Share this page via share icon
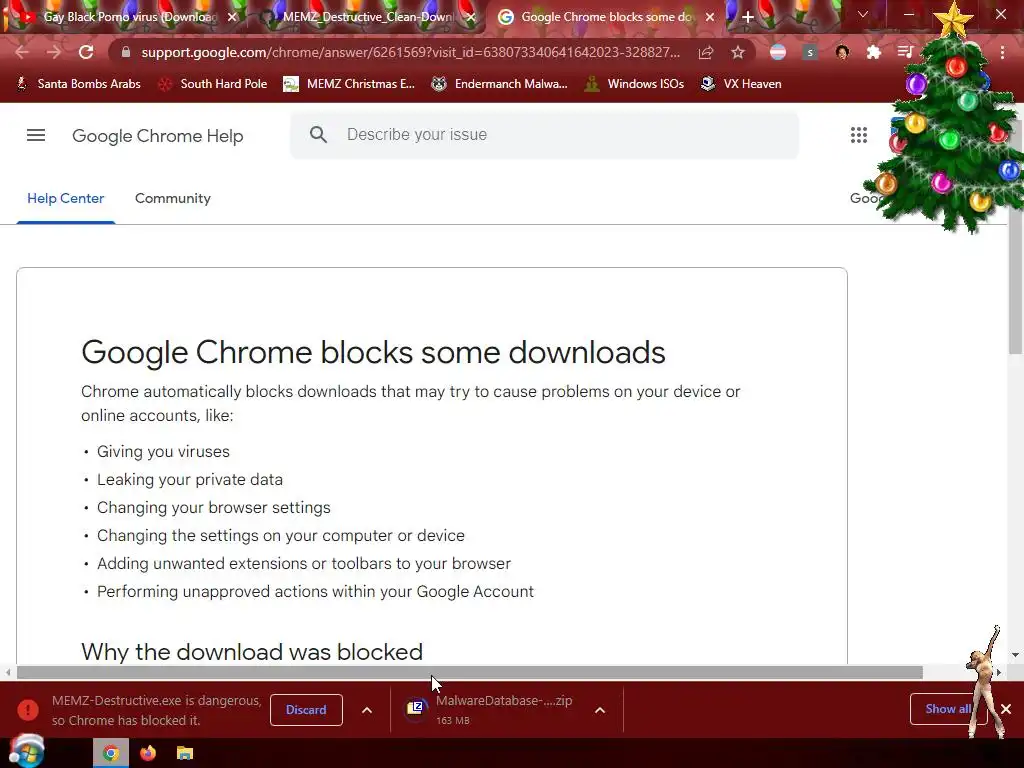Screen dimensions: 1024x768 [x=706, y=52]
